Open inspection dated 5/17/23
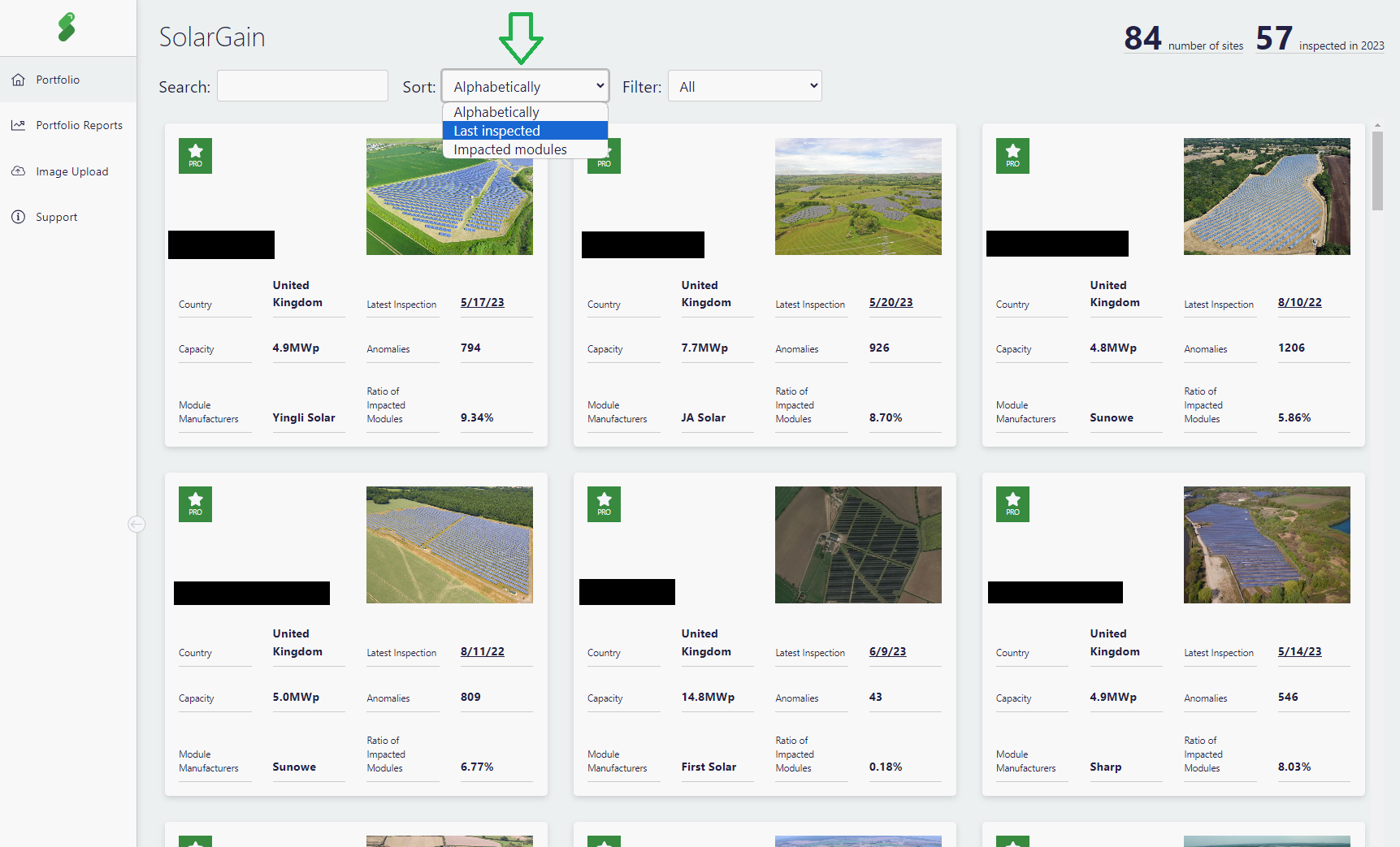 pyautogui.click(x=482, y=302)
